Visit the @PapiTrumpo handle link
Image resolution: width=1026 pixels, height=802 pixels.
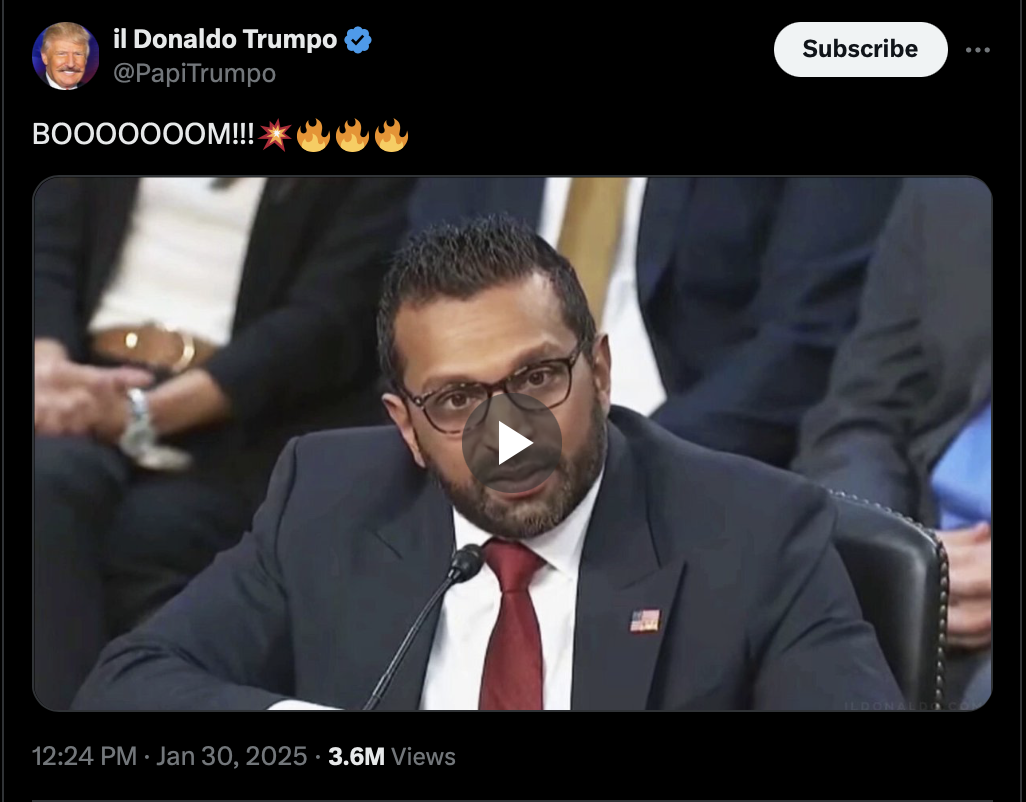[194, 73]
